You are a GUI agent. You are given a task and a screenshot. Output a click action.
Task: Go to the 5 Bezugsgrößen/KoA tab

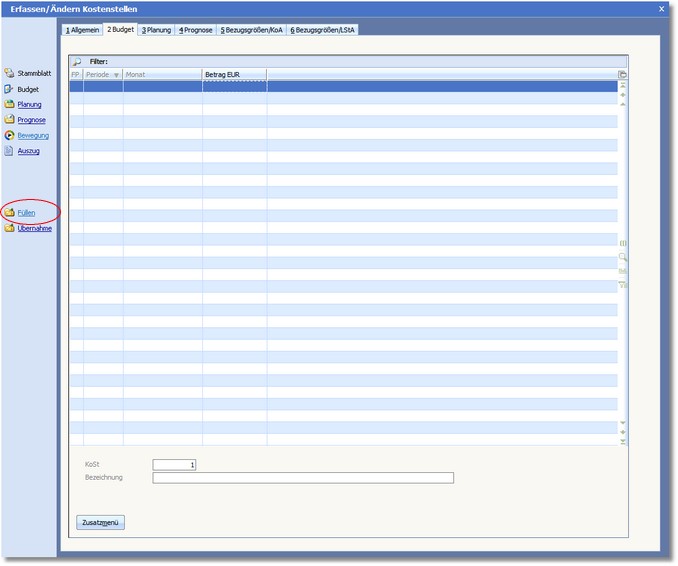[x=252, y=30]
